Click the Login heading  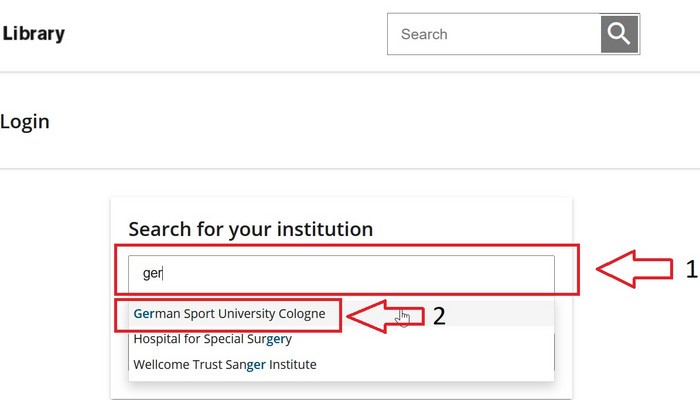click(25, 122)
